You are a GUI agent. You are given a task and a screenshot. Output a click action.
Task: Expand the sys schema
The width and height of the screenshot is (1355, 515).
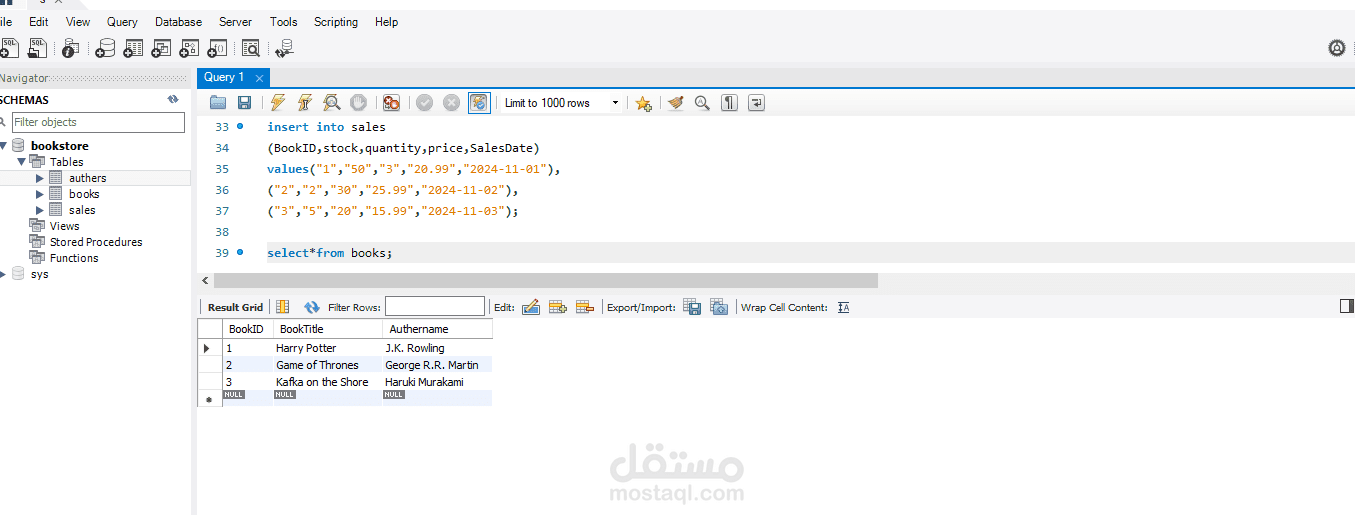(4, 274)
